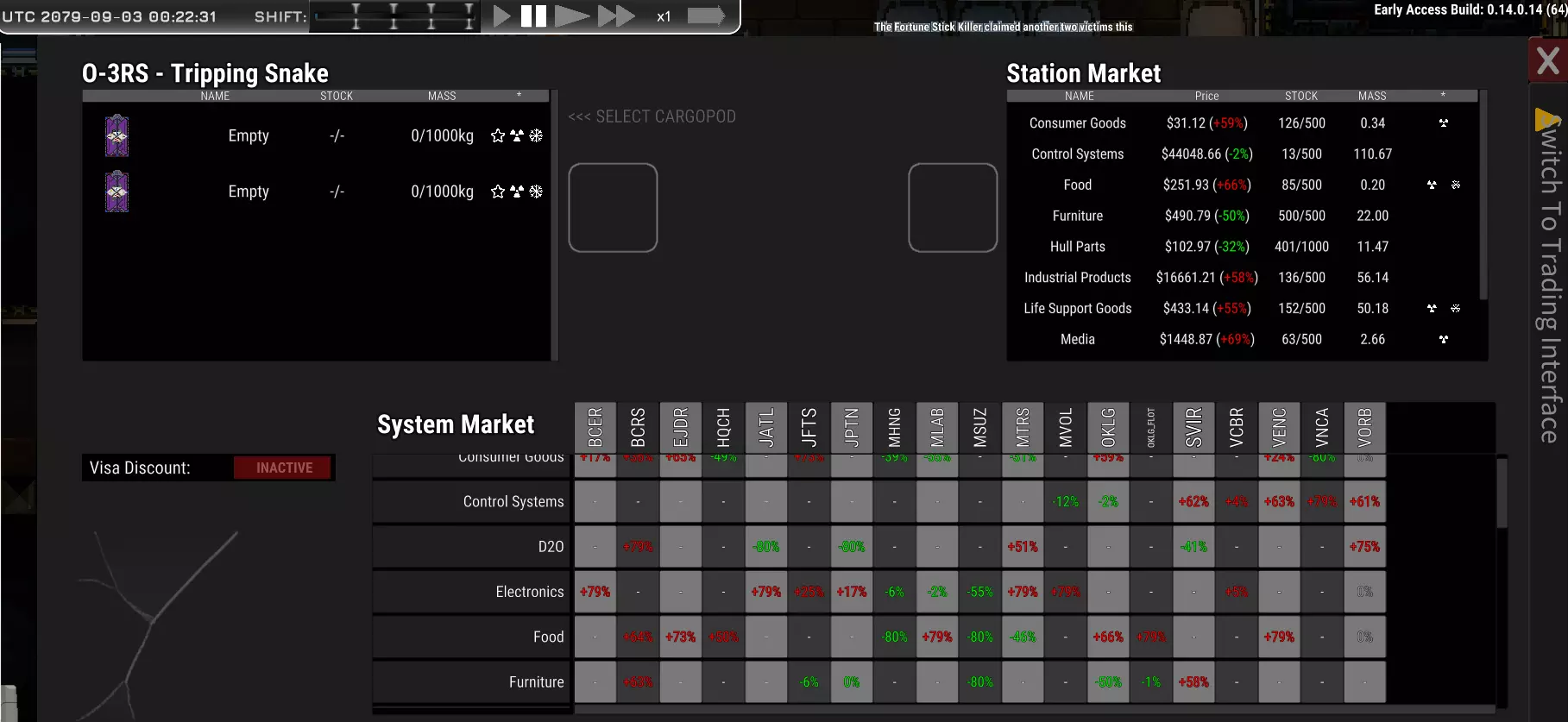
Task: Click the Station Market PRICE column header
Action: click(1207, 96)
